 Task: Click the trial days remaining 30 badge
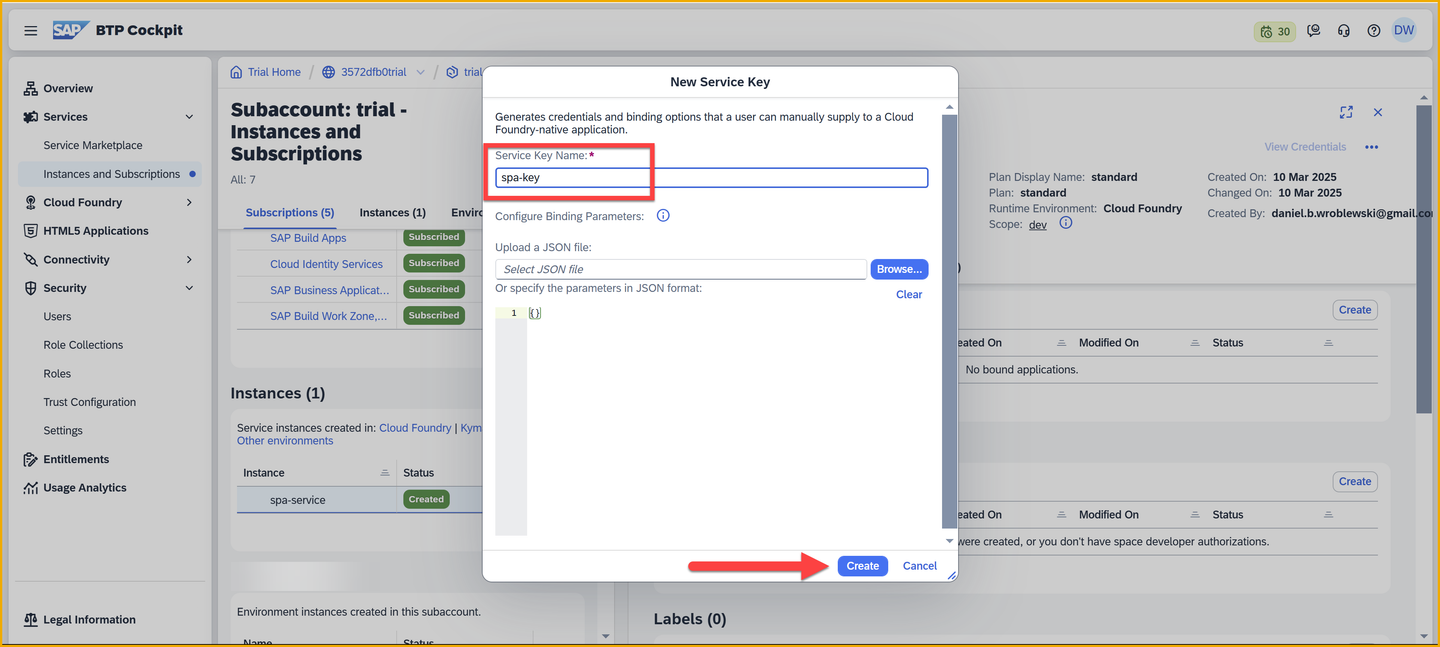(1275, 31)
